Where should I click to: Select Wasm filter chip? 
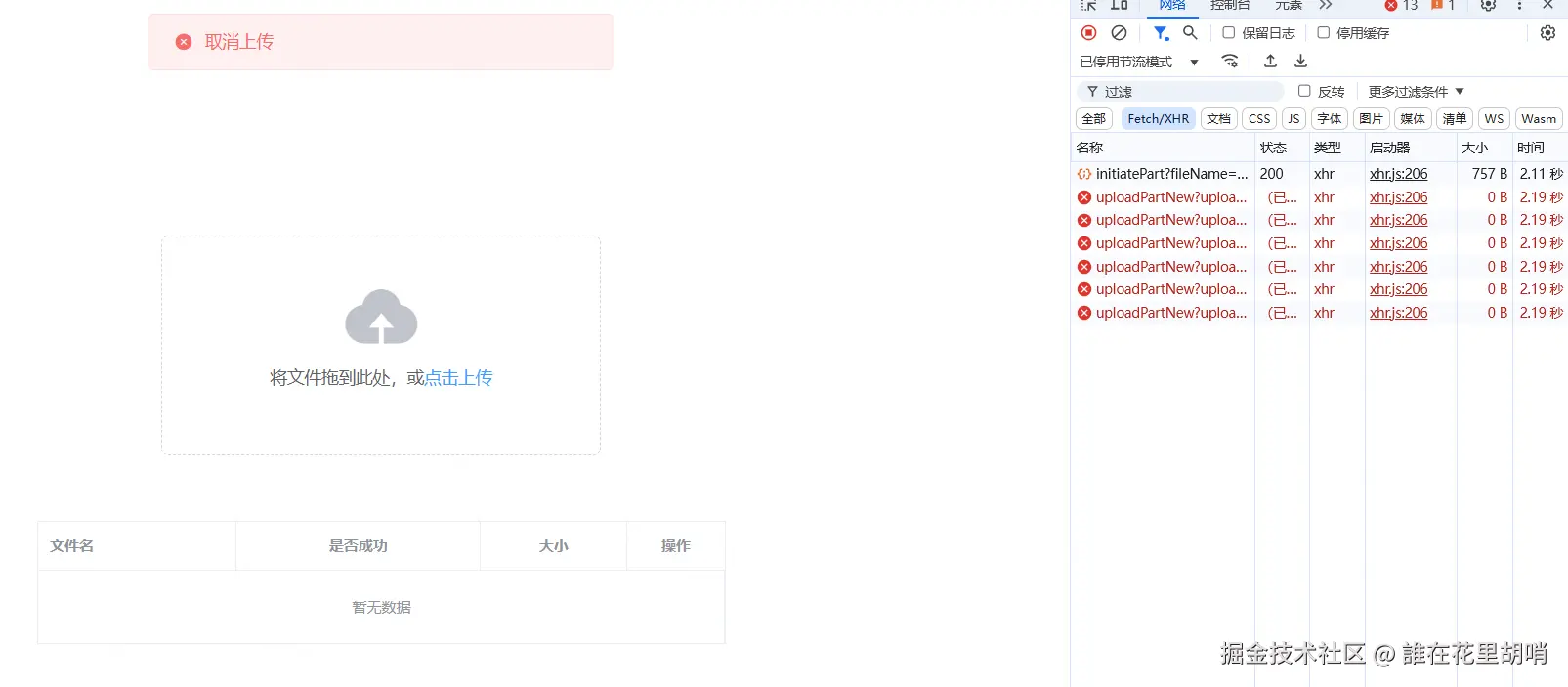pyautogui.click(x=1539, y=119)
